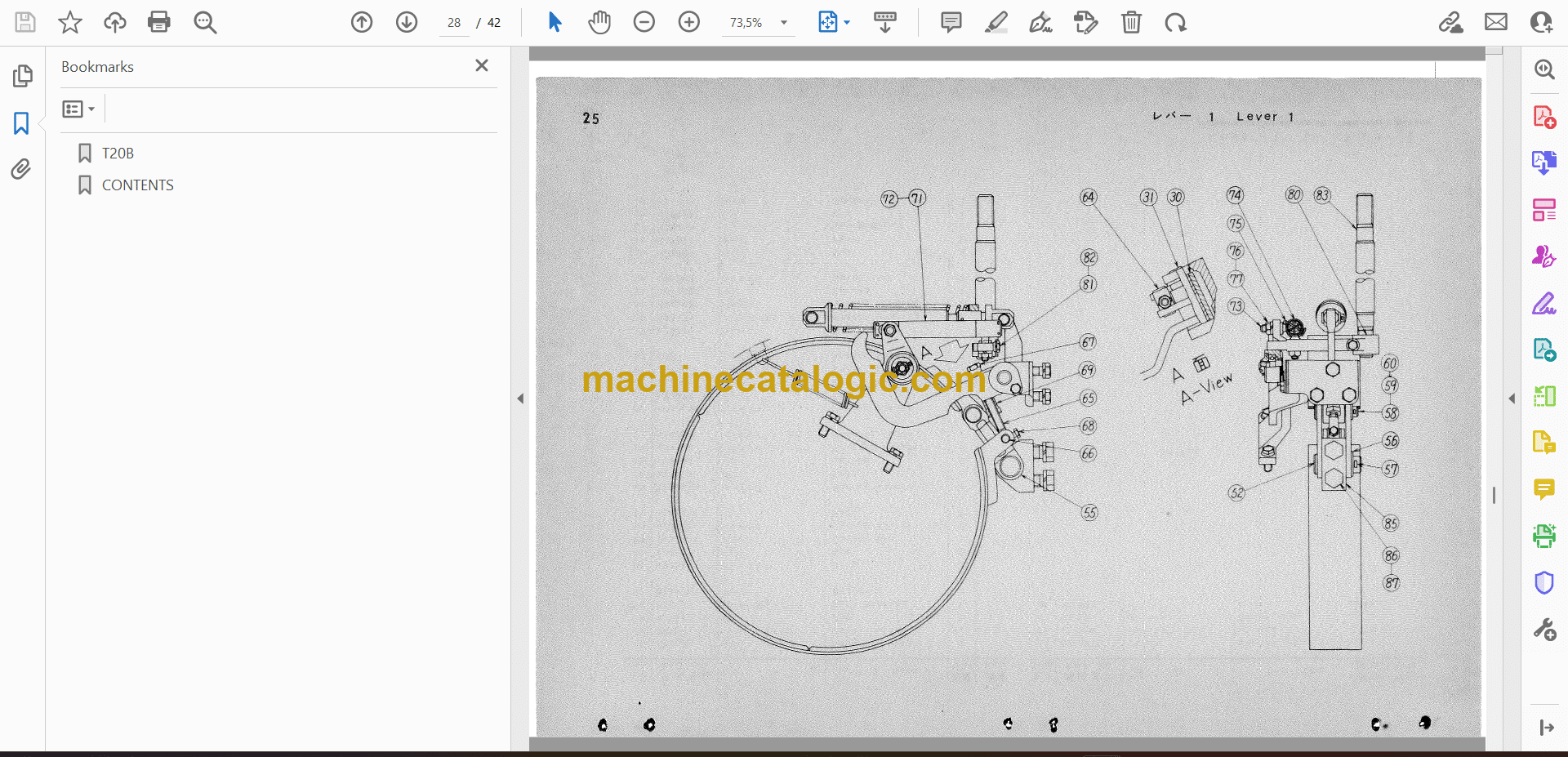The image size is (1568, 757).
Task: Expand the right pane with bottom arrow
Action: (x=1546, y=728)
